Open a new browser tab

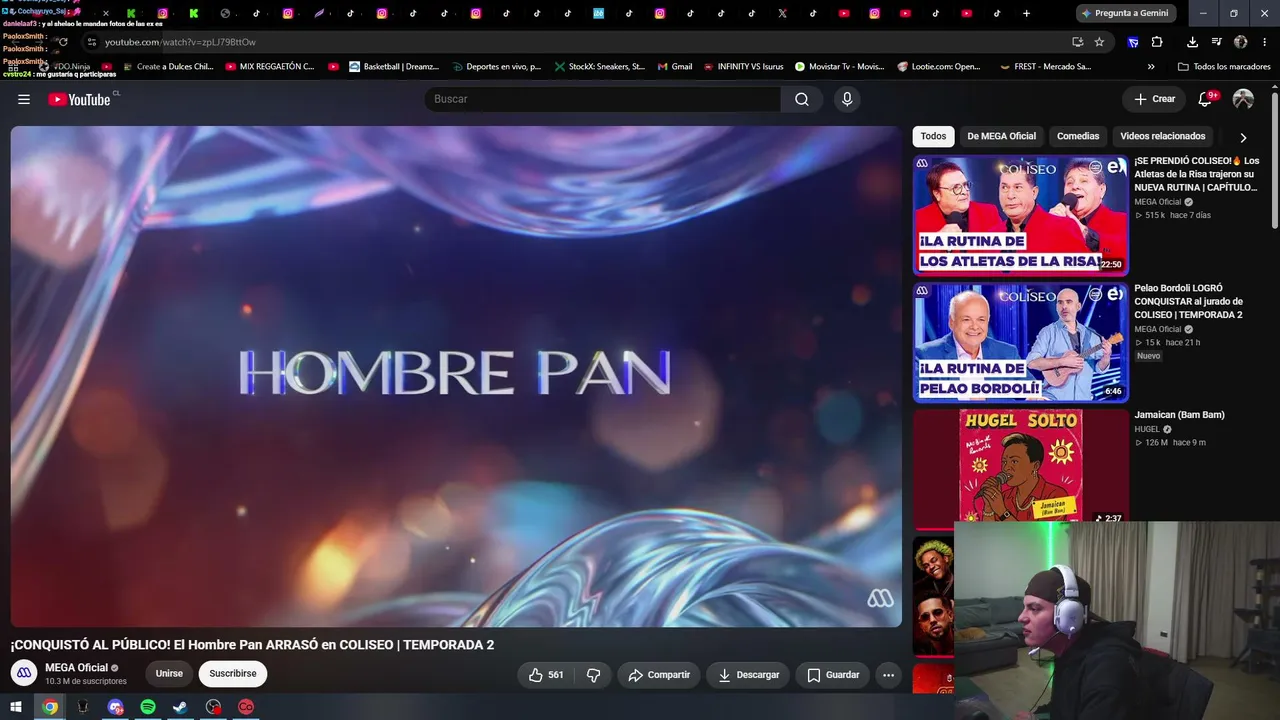pyautogui.click(x=1026, y=13)
